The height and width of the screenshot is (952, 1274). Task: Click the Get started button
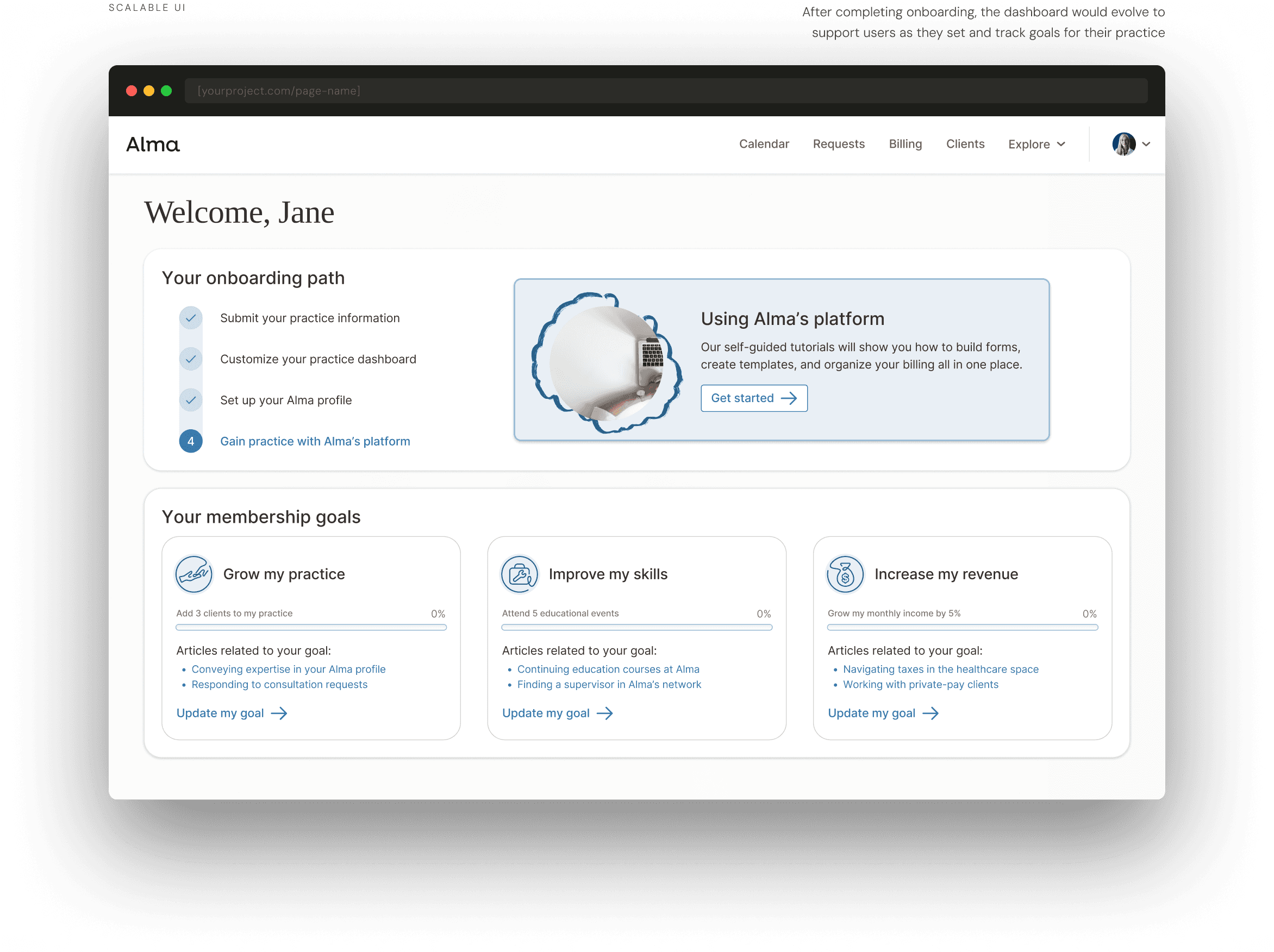pyautogui.click(x=753, y=398)
